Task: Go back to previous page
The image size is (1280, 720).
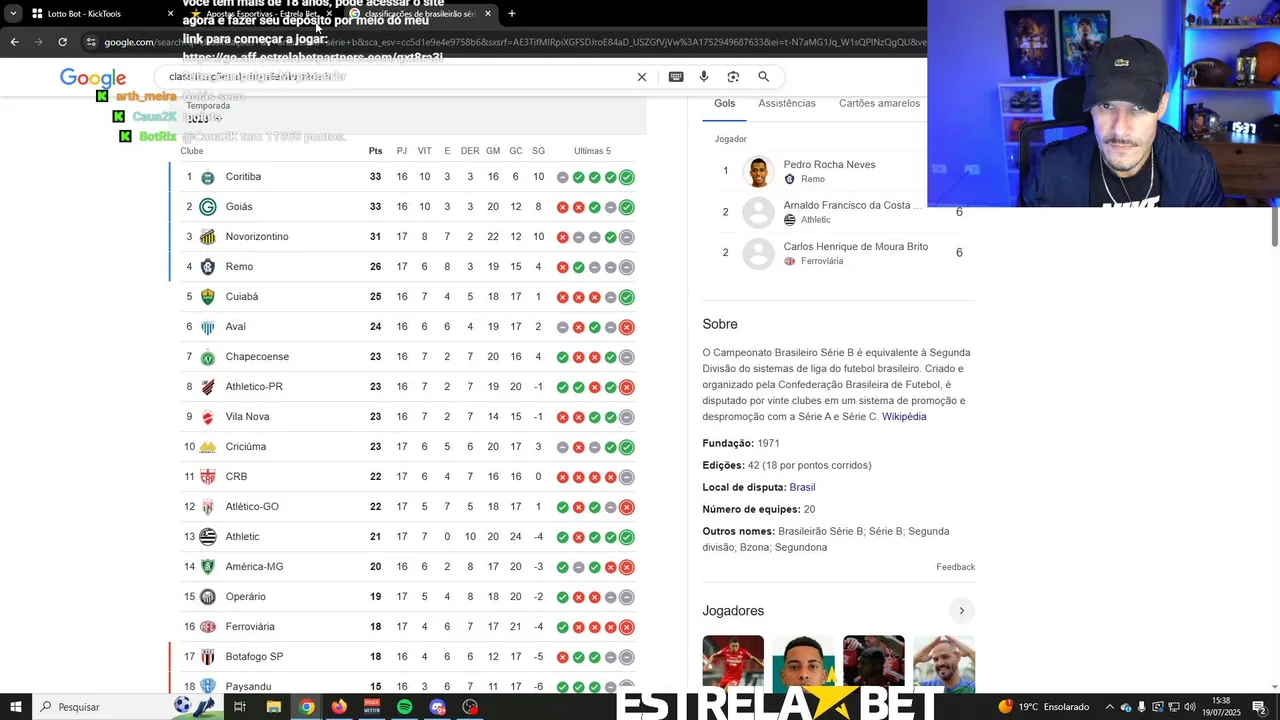Action: (x=14, y=42)
